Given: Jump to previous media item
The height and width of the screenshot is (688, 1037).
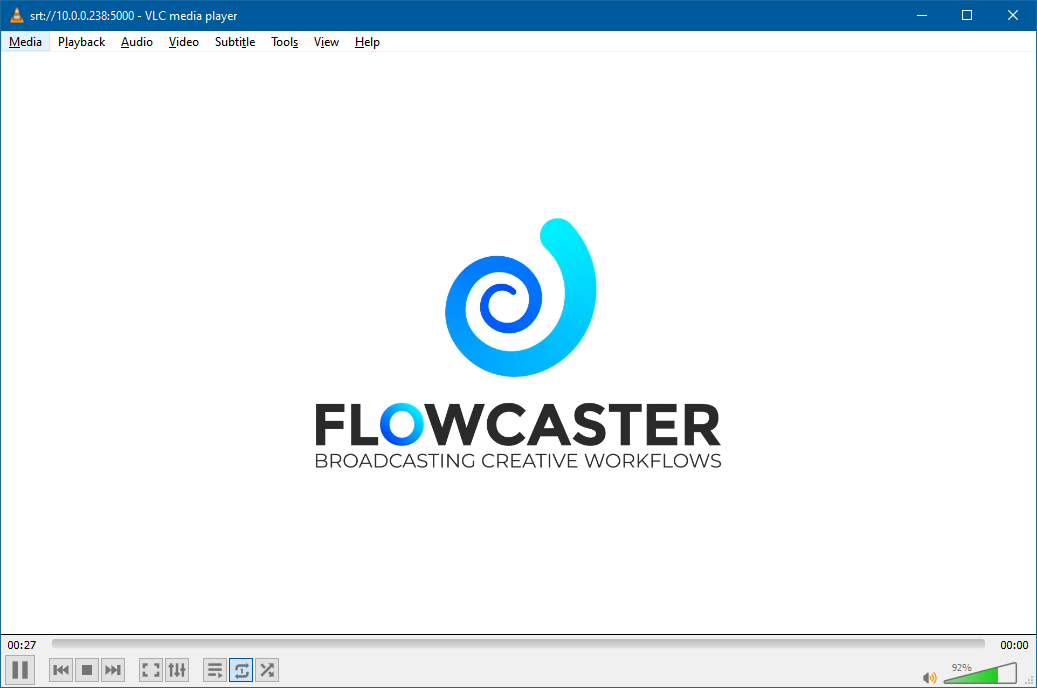Looking at the screenshot, I should click(61, 670).
